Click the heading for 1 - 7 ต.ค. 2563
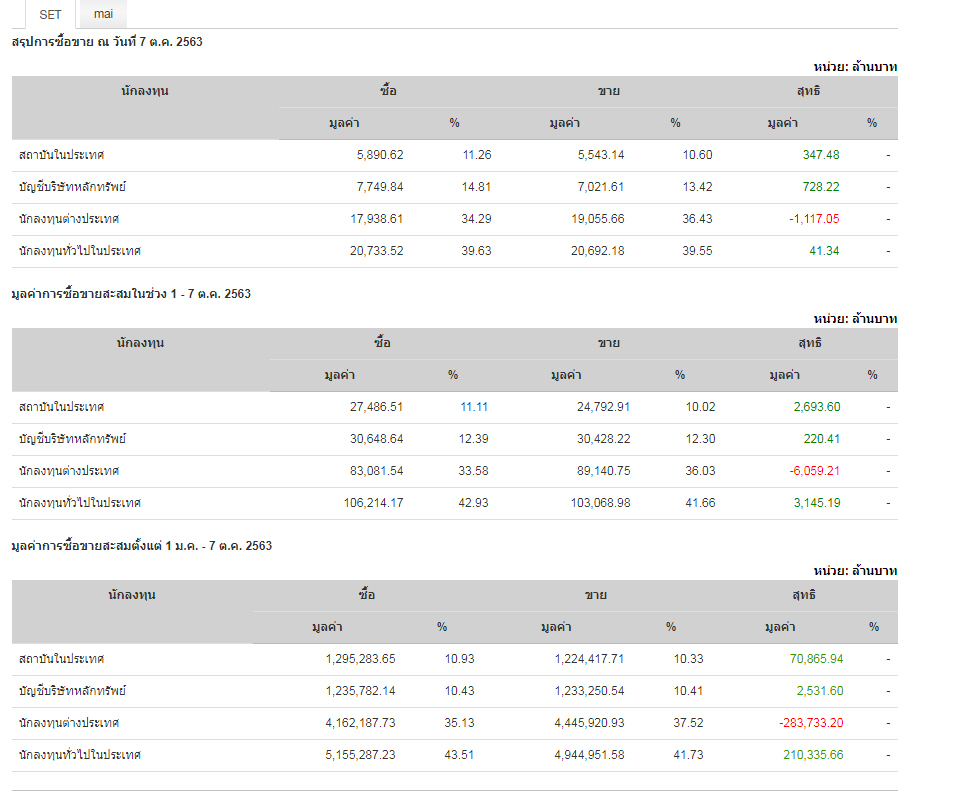 coord(131,293)
